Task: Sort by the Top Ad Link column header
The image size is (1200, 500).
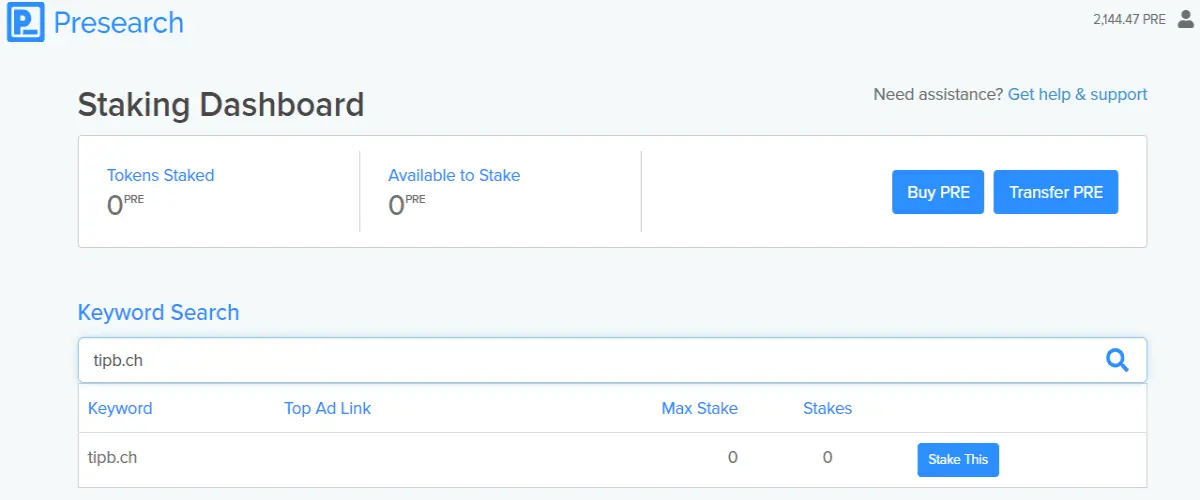Action: click(x=327, y=408)
